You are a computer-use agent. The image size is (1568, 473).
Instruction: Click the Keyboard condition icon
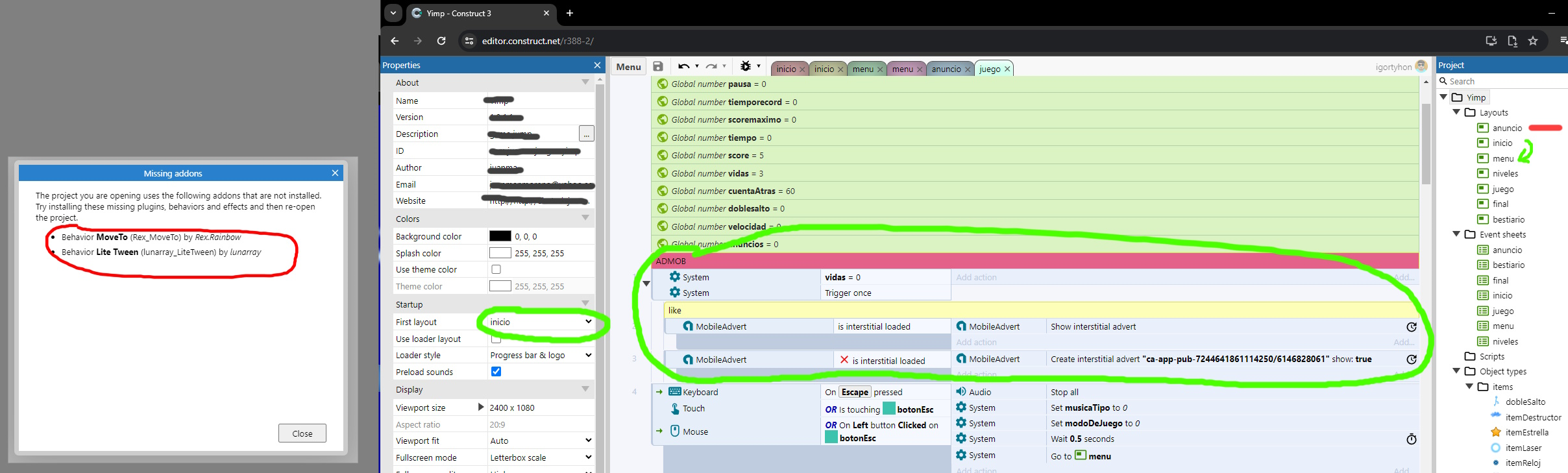pos(674,391)
